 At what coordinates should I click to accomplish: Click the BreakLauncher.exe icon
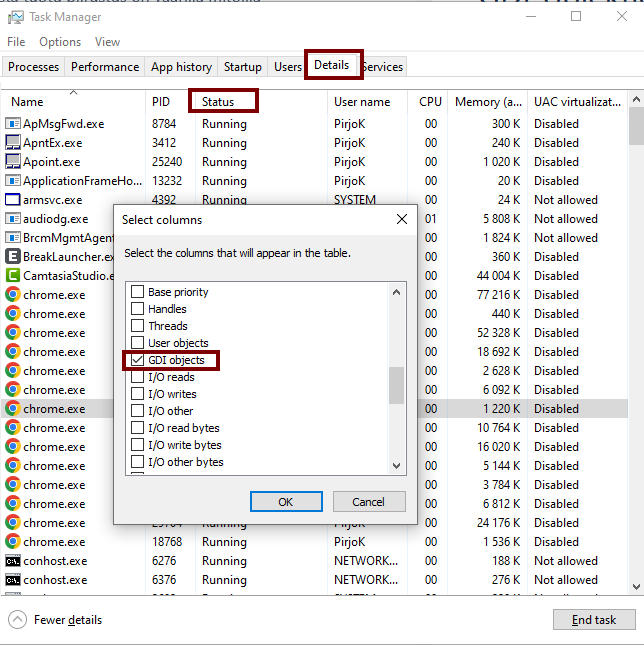pyautogui.click(x=13, y=257)
